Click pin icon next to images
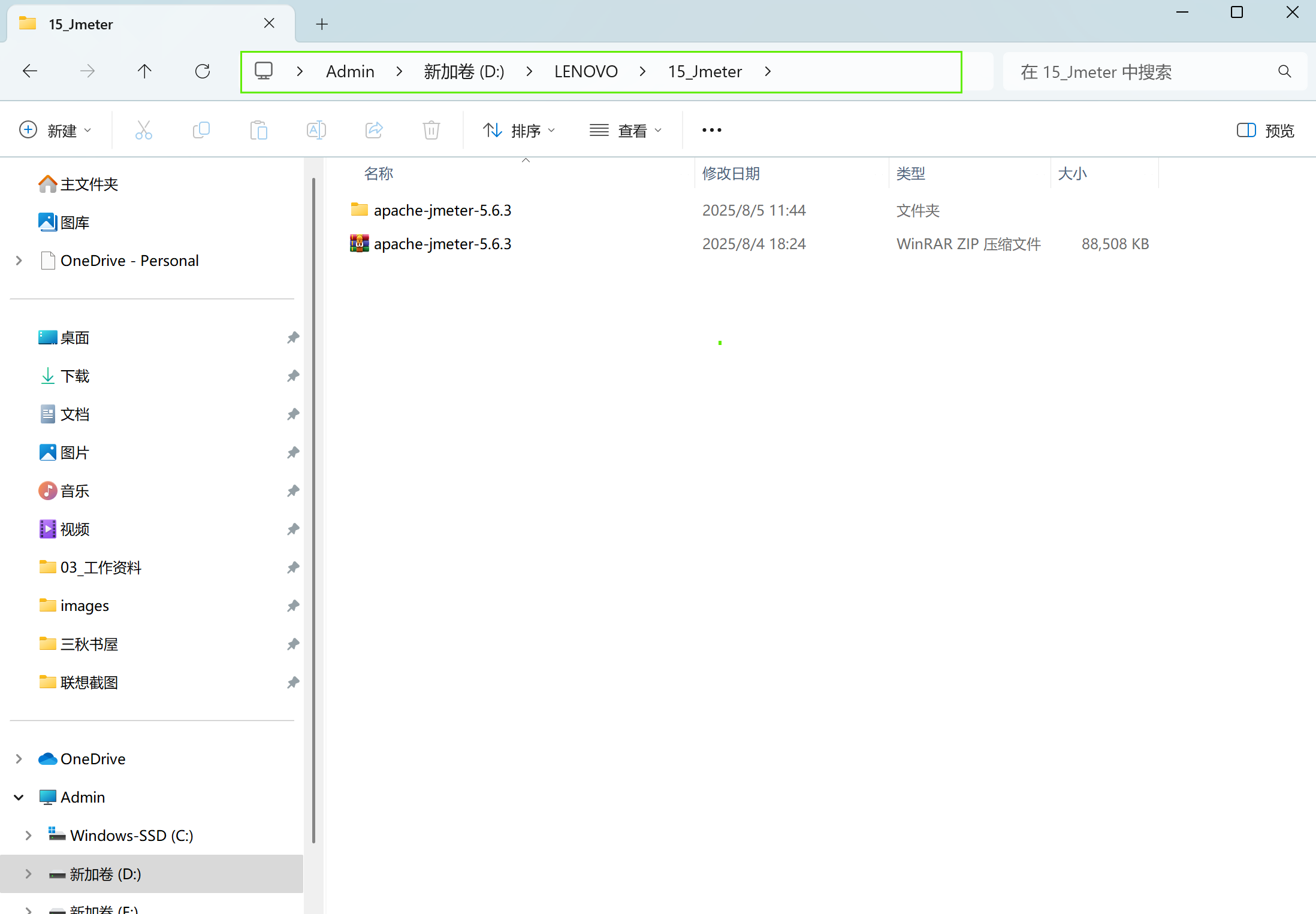Screen dimensions: 1316x914 [x=293, y=606]
